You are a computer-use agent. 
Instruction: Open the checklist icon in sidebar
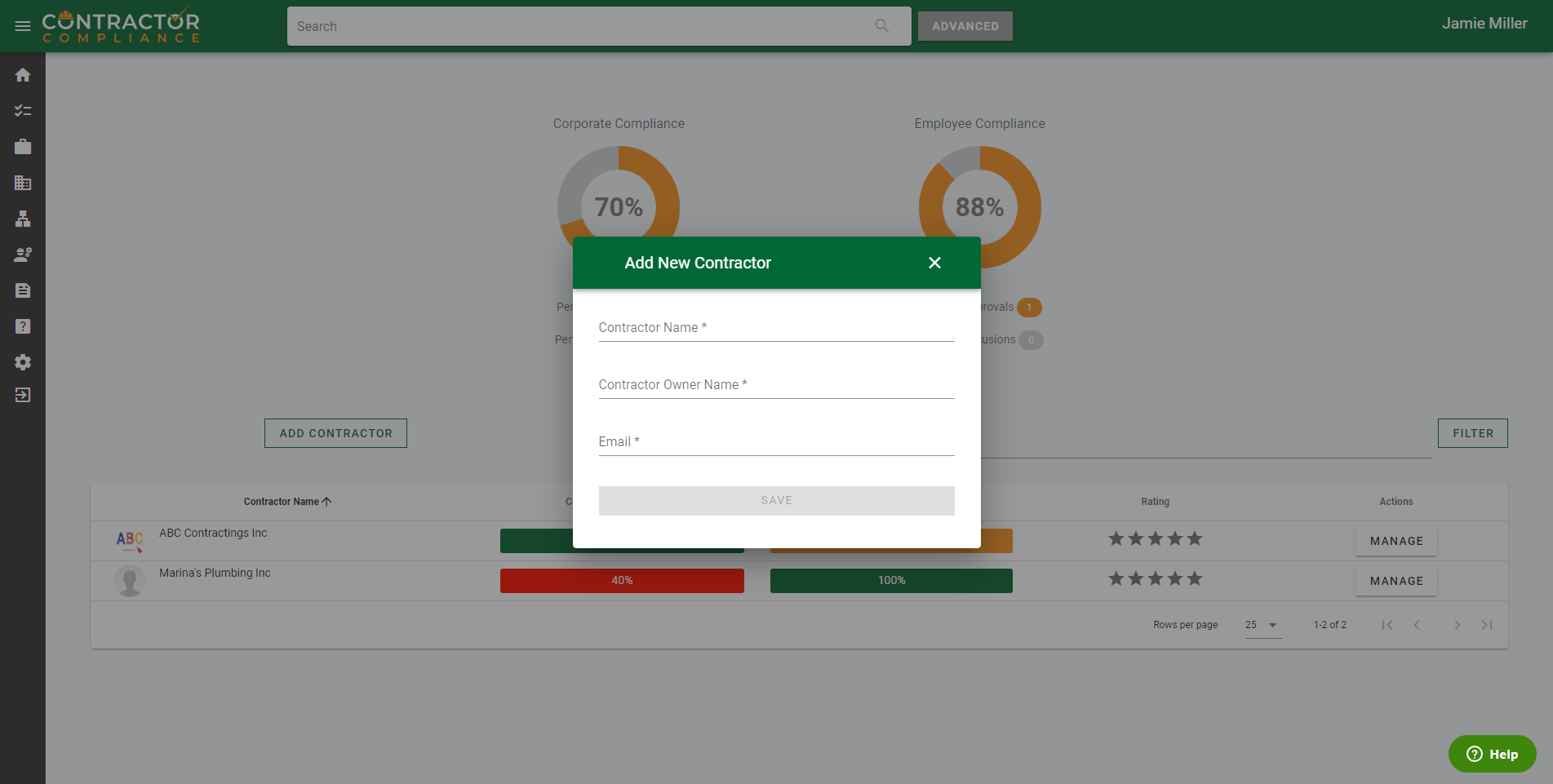coord(23,111)
